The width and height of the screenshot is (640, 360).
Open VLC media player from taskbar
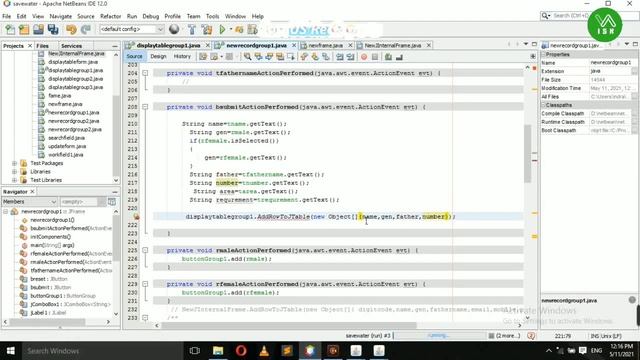pos(264,351)
